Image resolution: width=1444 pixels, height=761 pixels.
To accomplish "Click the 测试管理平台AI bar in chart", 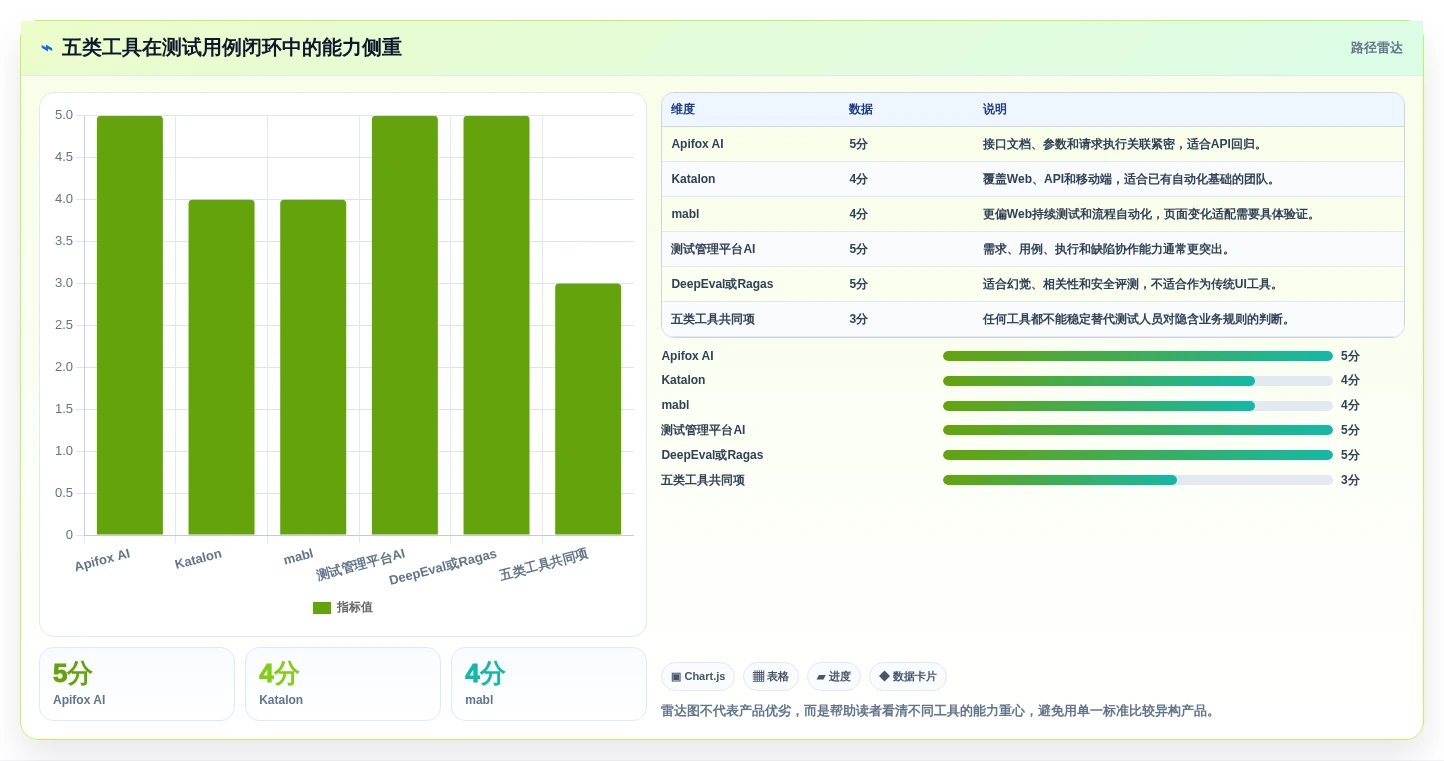I will pos(405,325).
